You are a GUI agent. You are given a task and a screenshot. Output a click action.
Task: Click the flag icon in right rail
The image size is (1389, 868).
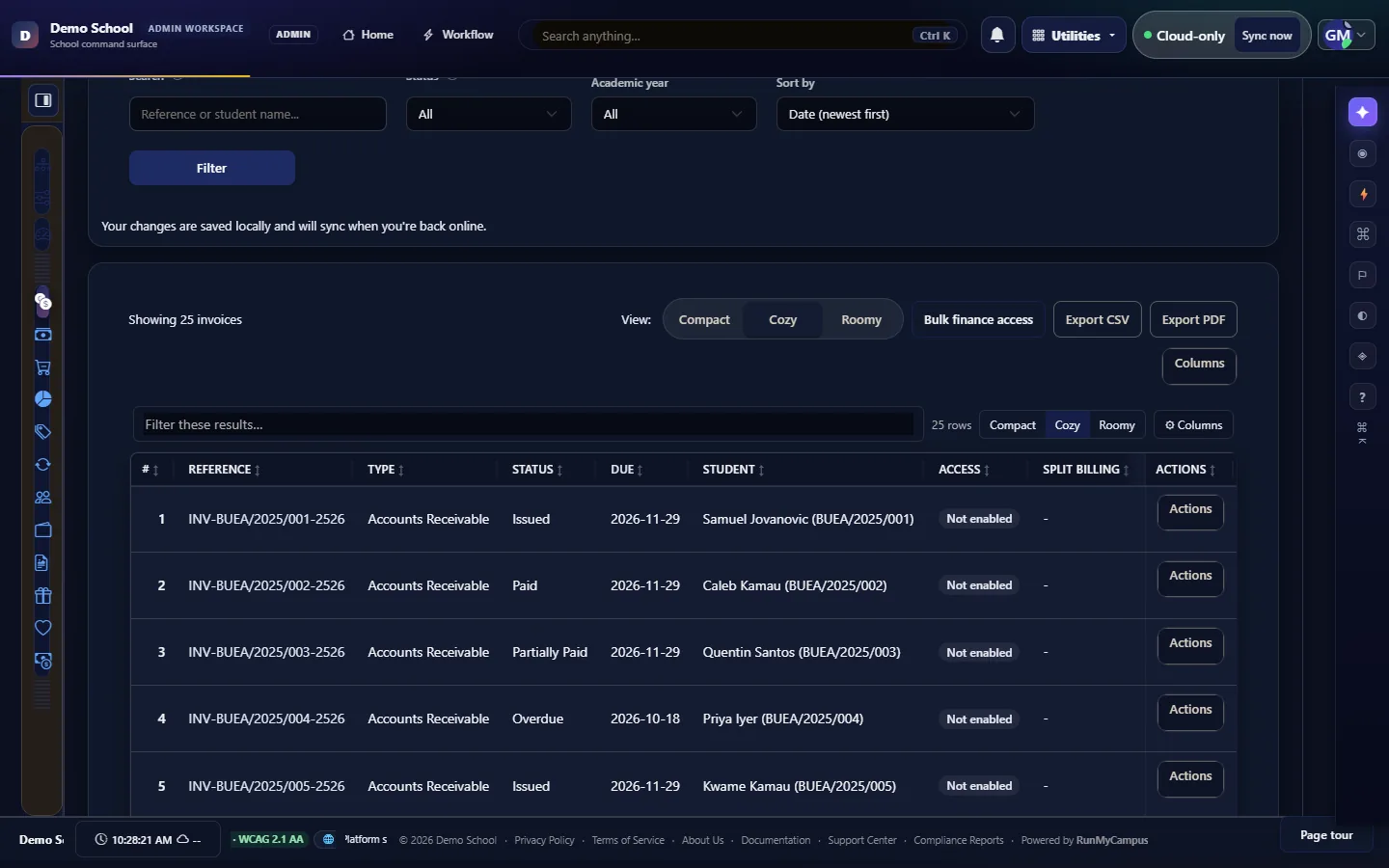(1362, 275)
